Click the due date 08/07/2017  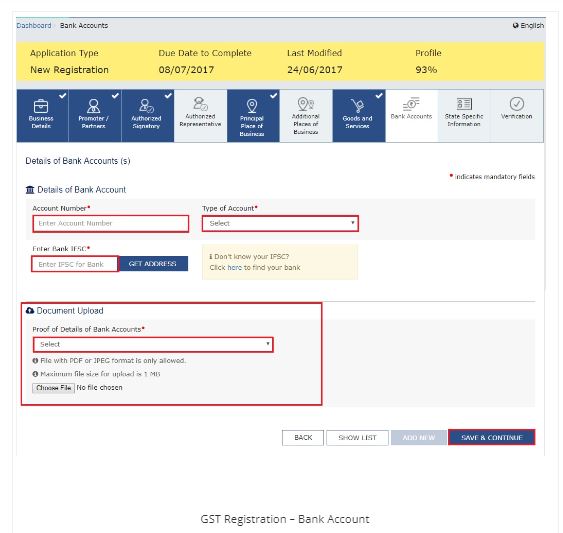[x=186, y=70]
